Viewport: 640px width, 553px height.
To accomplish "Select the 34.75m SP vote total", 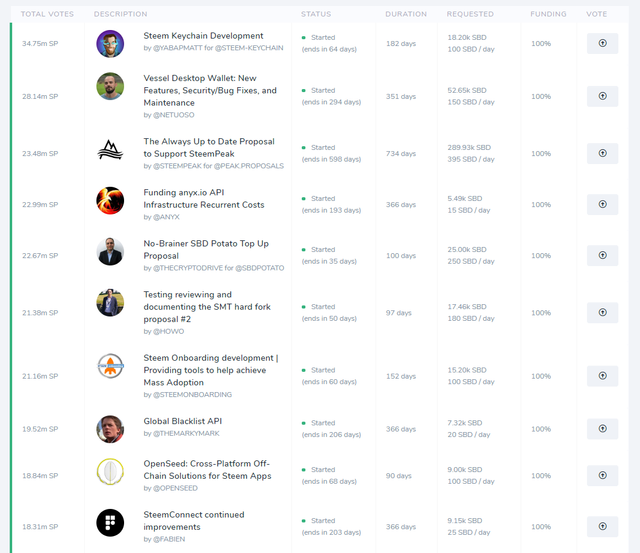I will [40, 44].
